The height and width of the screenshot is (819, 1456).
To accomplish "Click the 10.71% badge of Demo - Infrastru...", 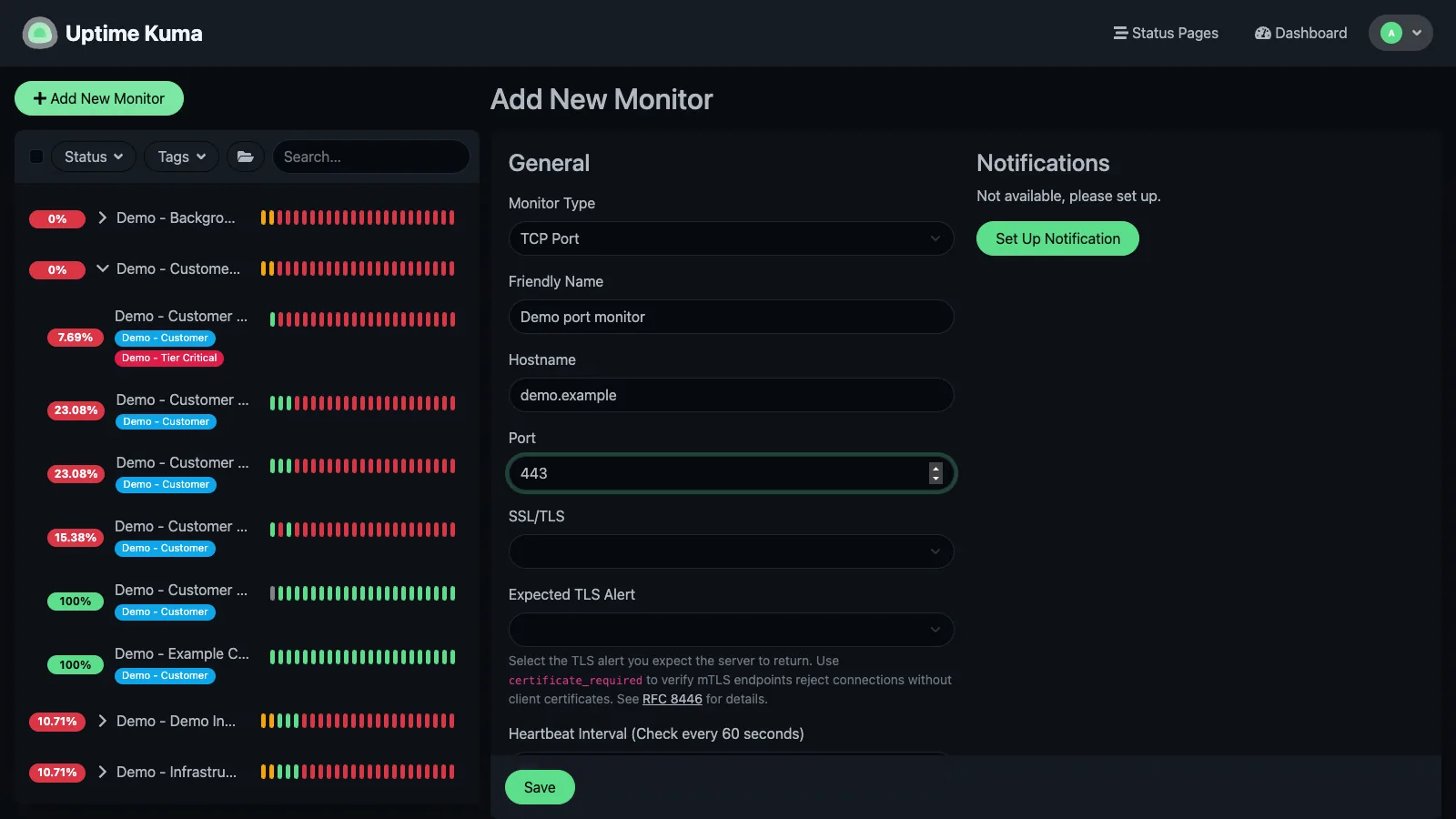I will [x=57, y=773].
